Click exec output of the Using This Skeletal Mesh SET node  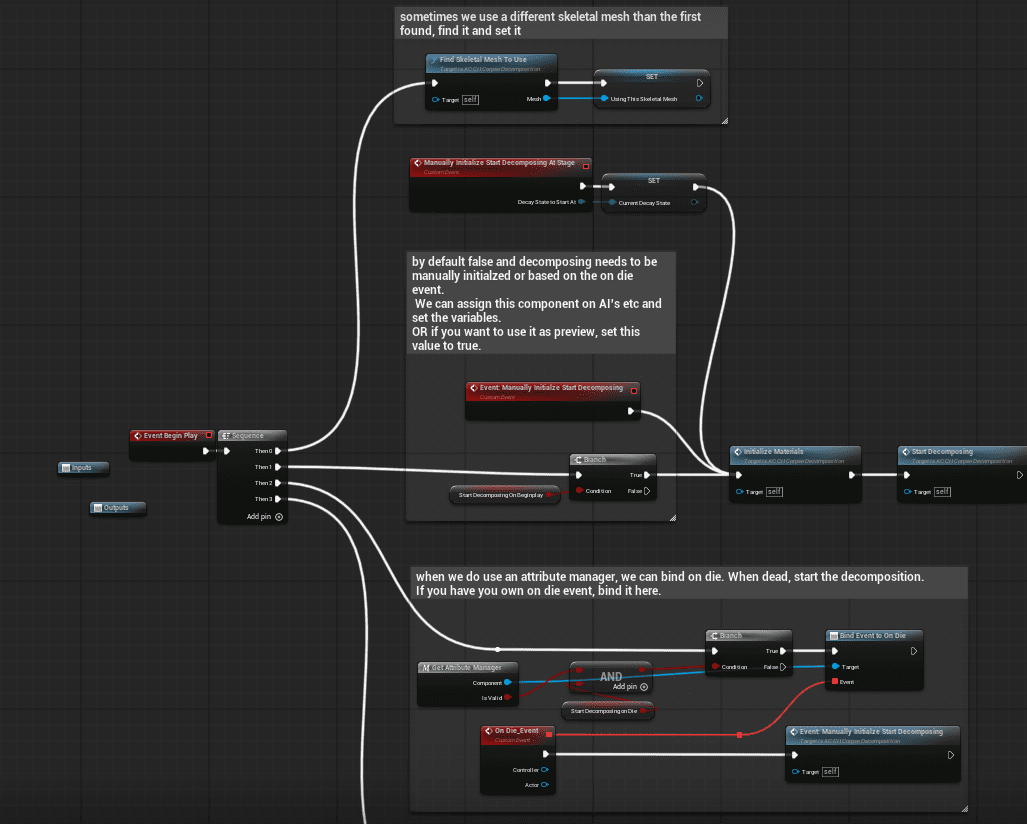point(700,83)
